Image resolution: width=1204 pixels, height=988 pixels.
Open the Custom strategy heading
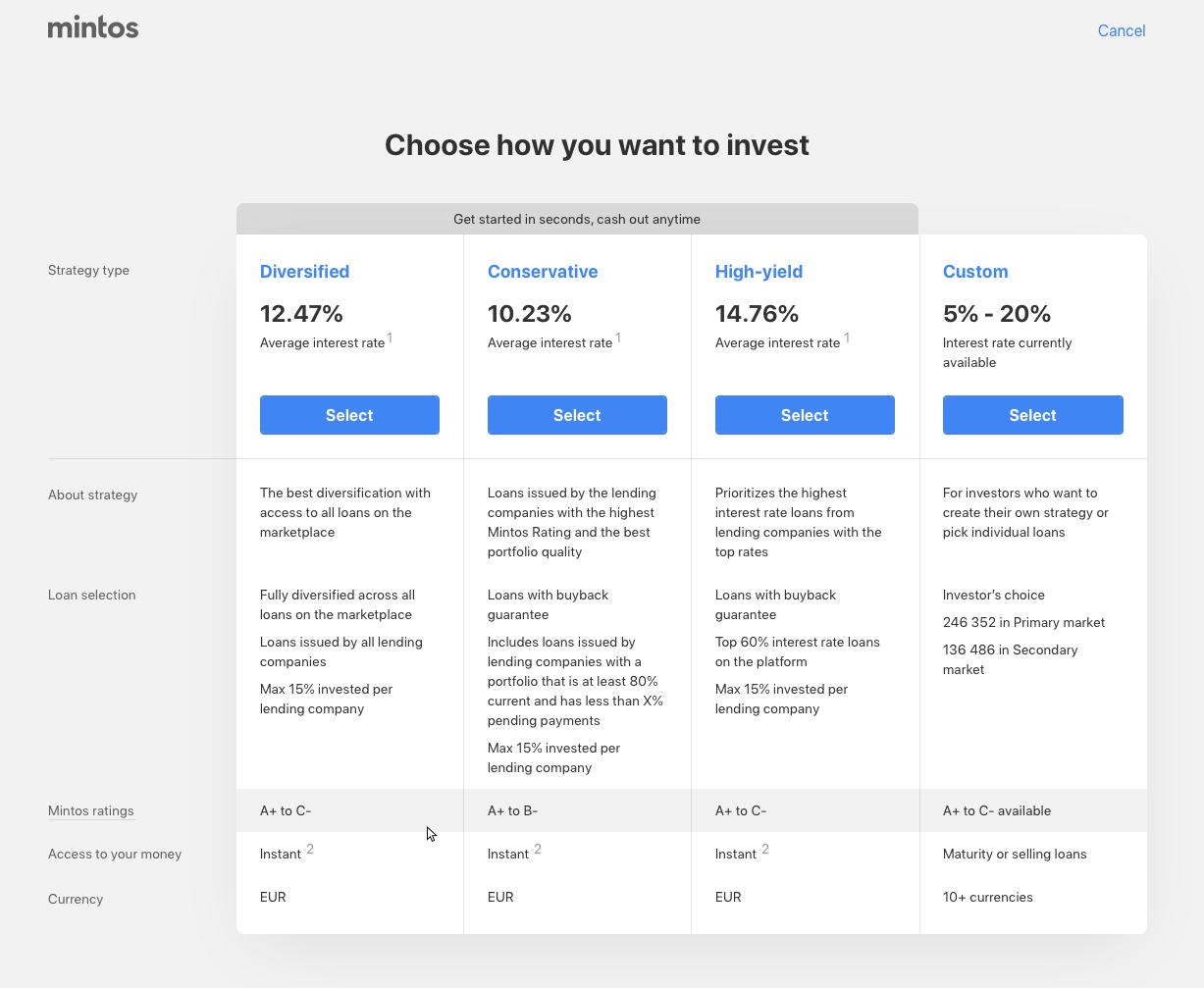coord(975,272)
